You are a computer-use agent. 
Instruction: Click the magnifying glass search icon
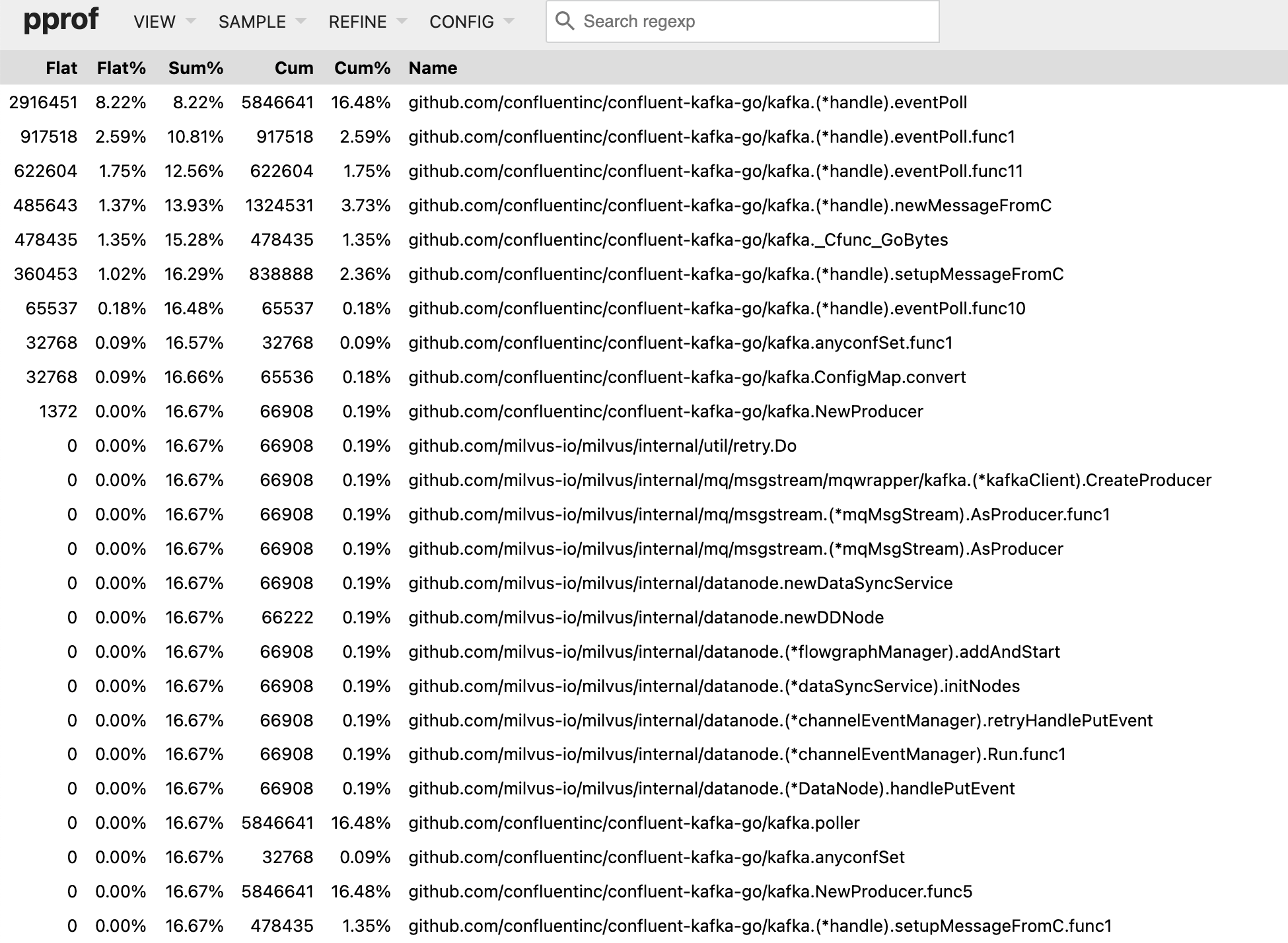pyautogui.click(x=565, y=20)
